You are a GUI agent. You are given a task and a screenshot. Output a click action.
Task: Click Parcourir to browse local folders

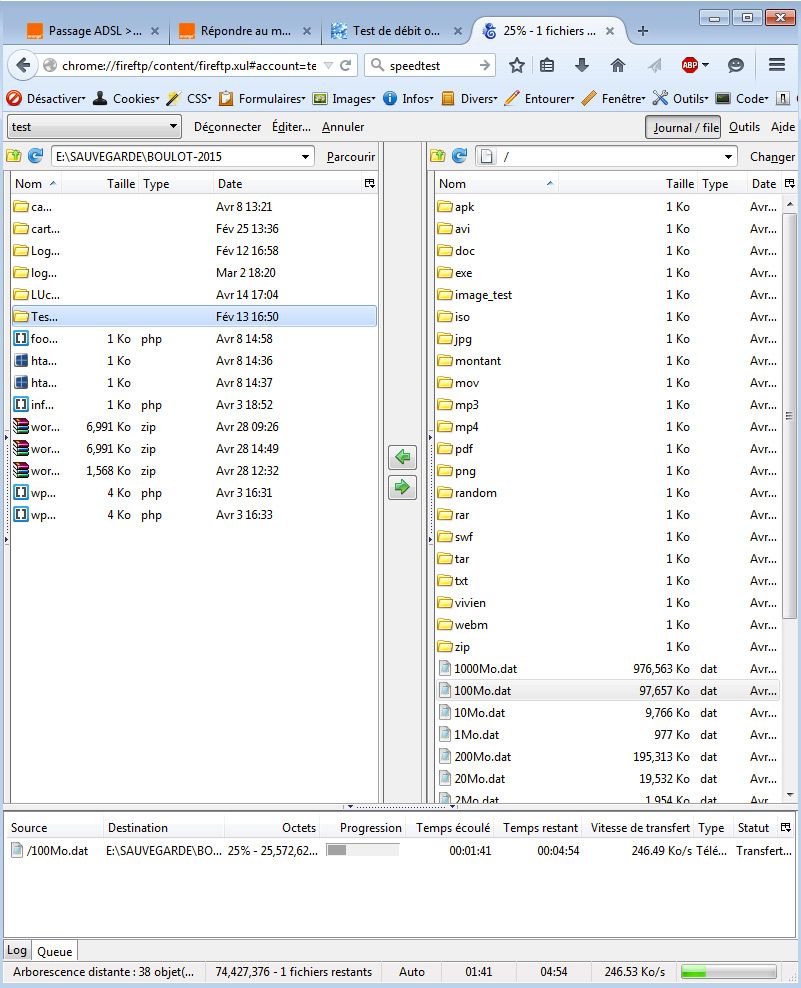click(352, 156)
